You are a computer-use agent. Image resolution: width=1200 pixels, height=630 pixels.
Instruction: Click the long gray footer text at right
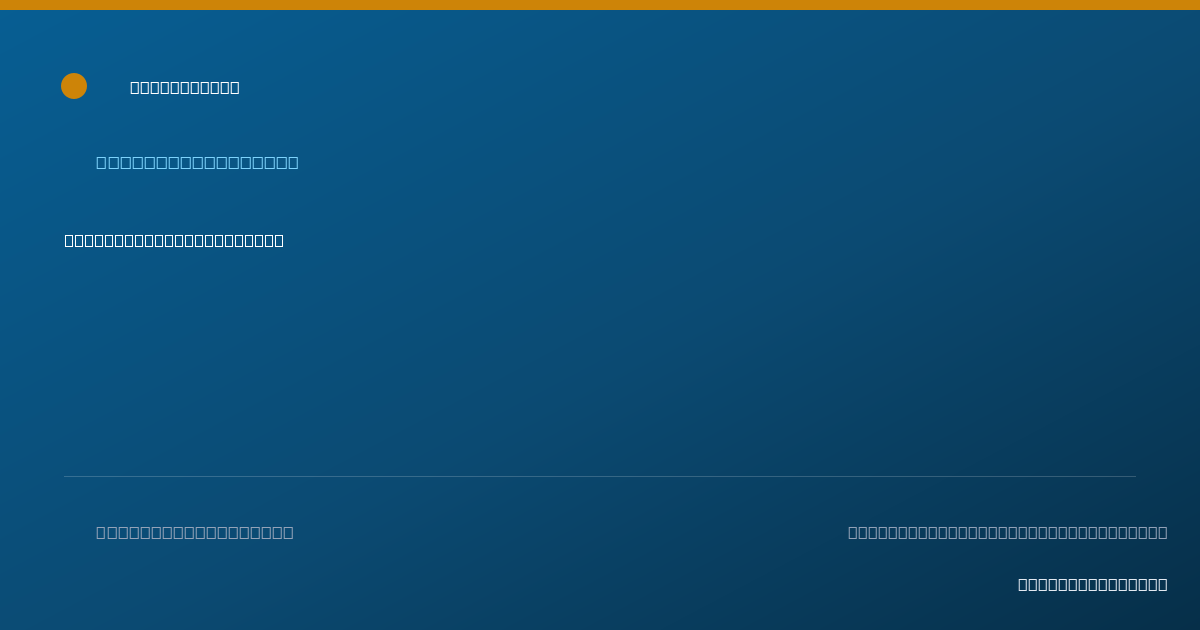(x=1008, y=532)
